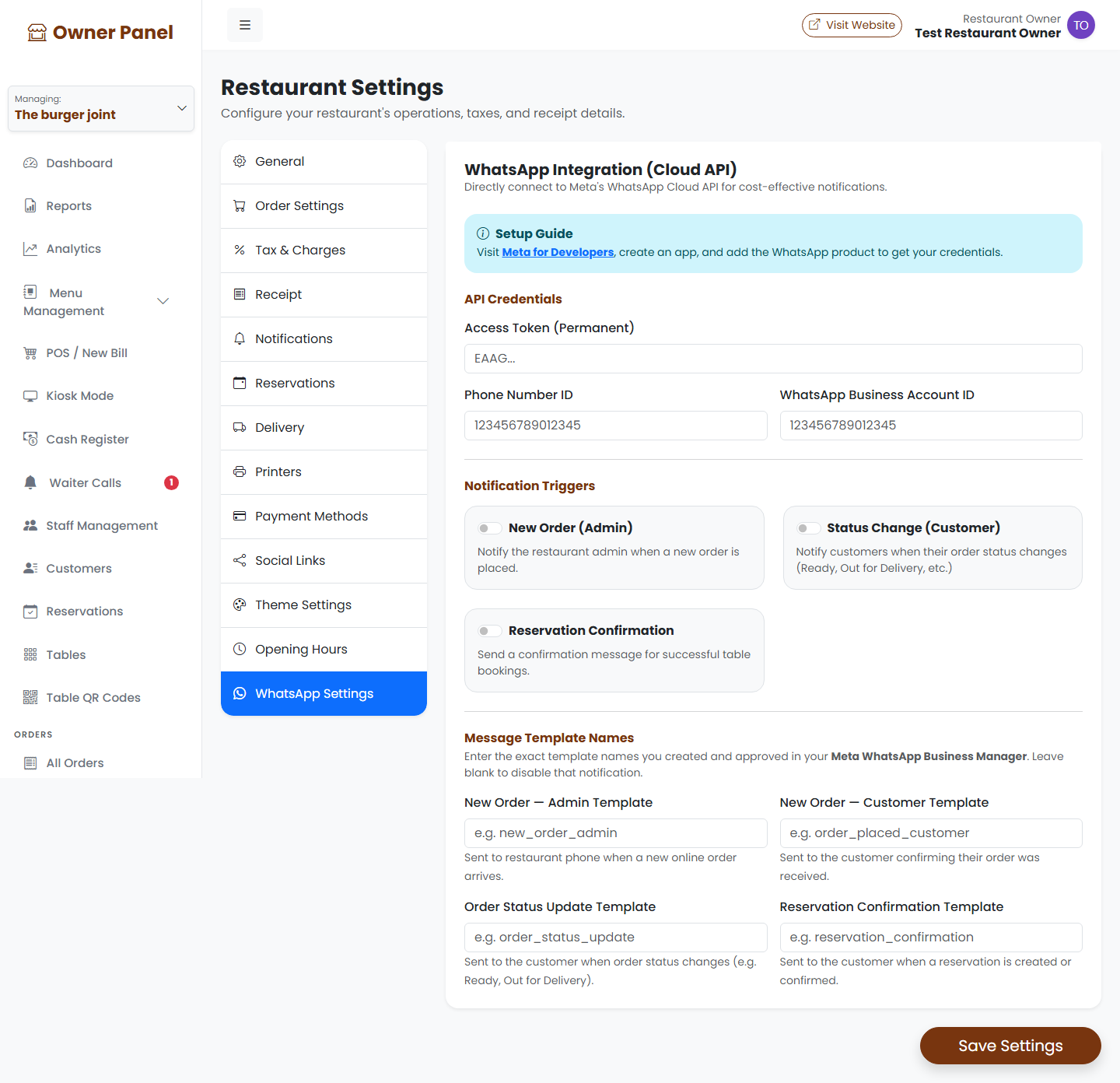Click the New Order Admin Template field

click(615, 833)
